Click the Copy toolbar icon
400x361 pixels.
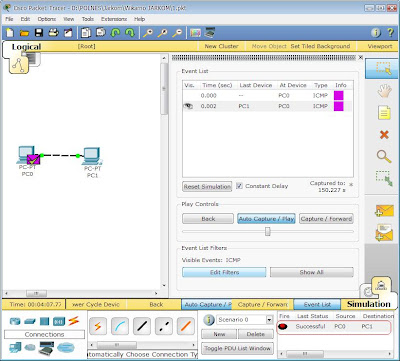pos(86,33)
